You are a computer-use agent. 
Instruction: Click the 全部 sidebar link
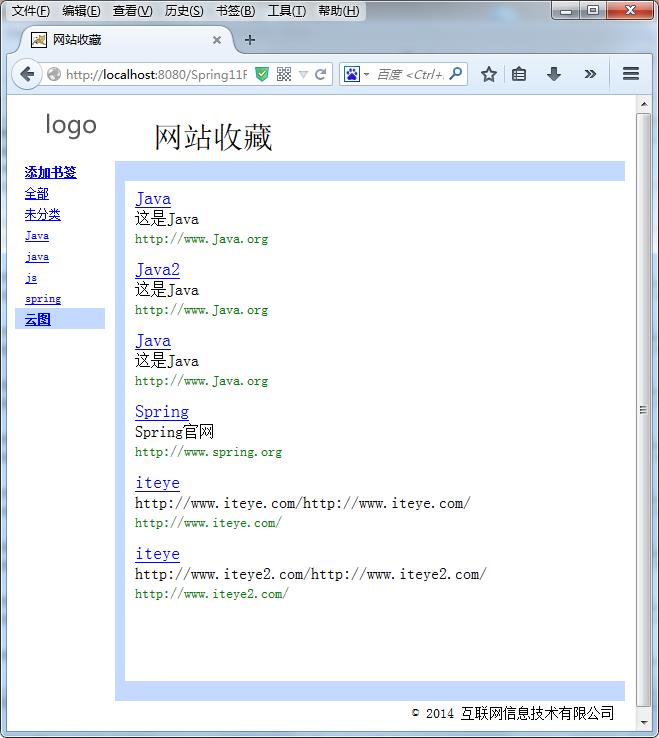click(37, 193)
